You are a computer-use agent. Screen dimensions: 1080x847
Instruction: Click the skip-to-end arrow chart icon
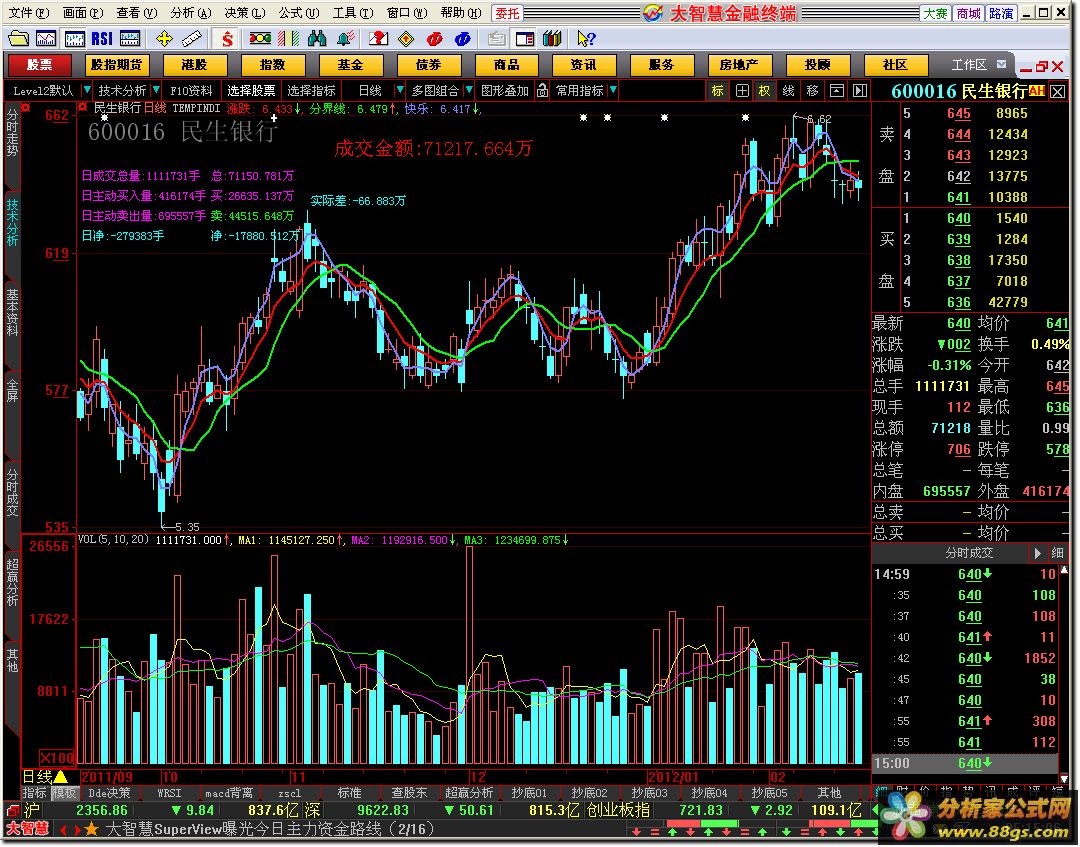click(860, 90)
